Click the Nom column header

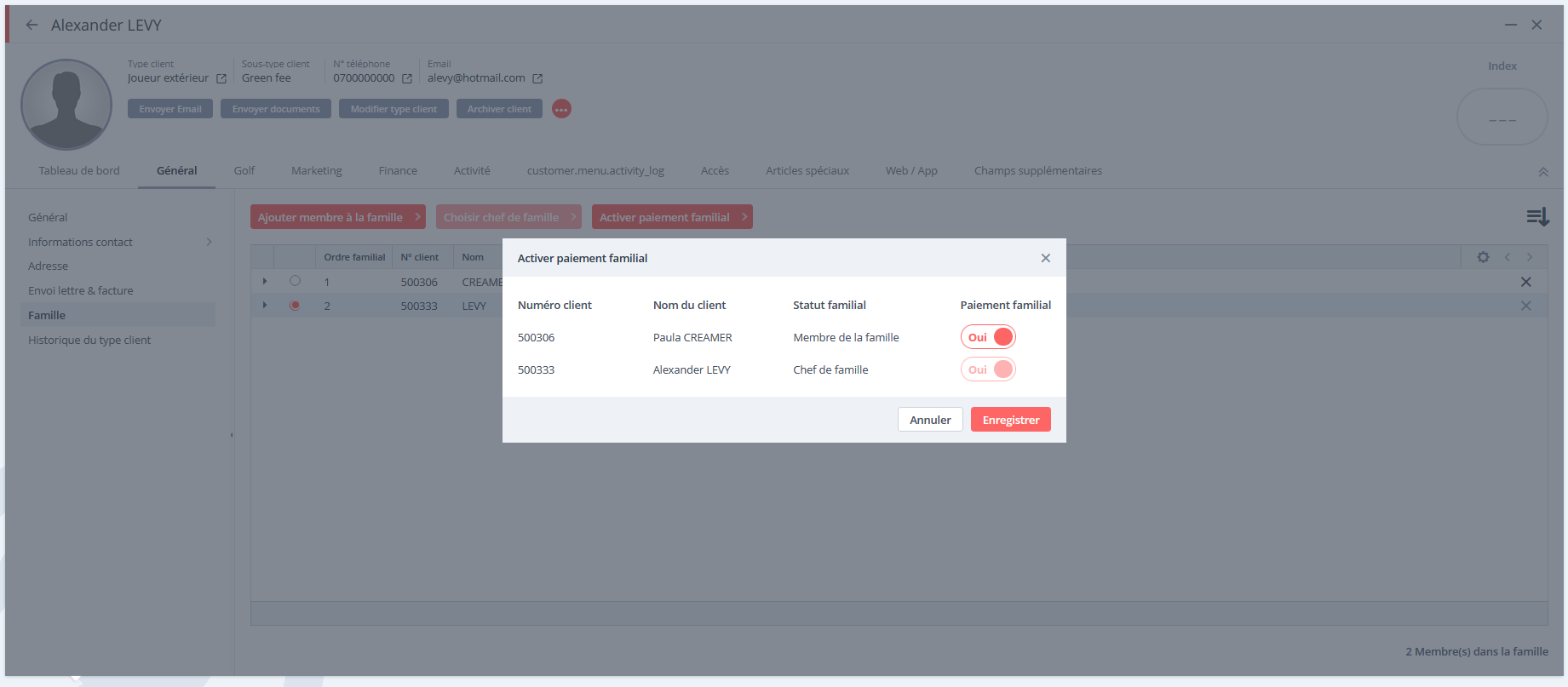[x=473, y=257]
